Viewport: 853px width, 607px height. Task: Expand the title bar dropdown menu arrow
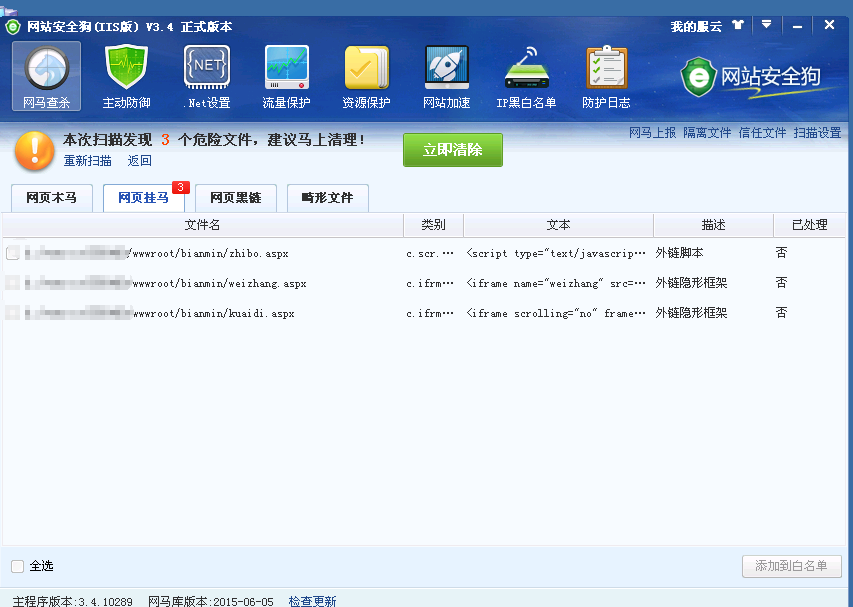(x=766, y=24)
